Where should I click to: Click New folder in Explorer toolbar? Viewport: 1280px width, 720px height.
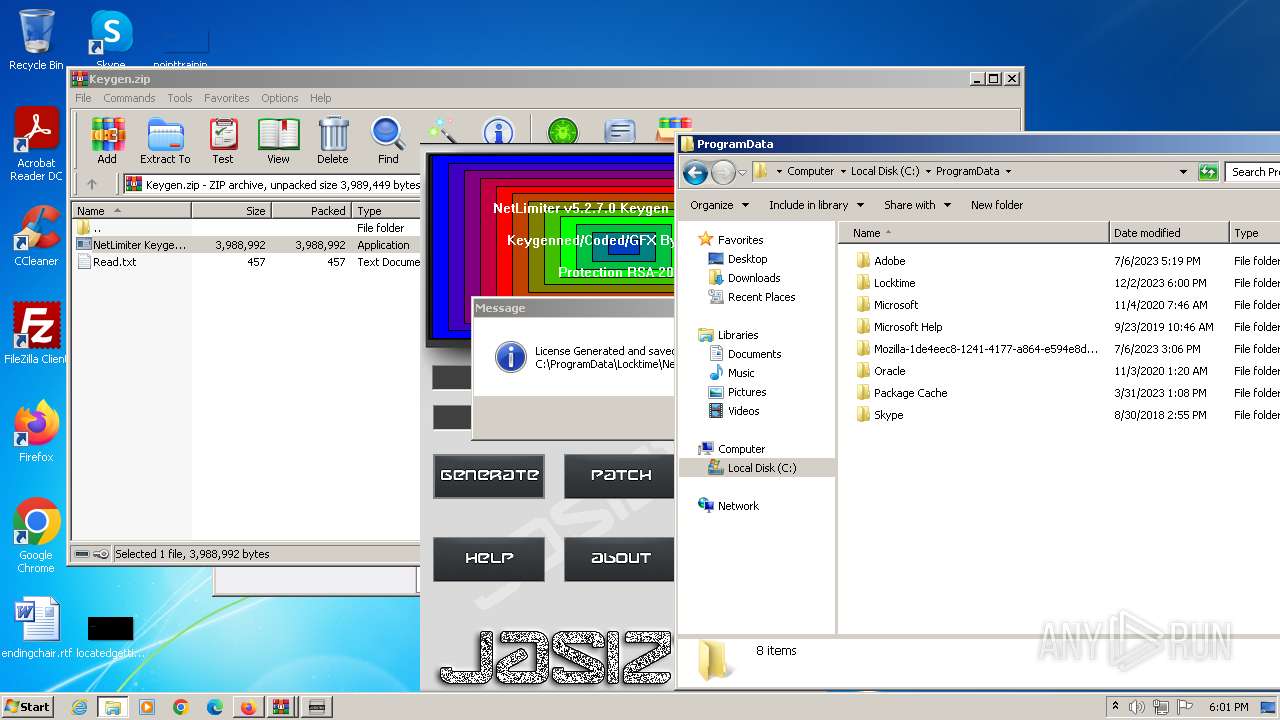point(997,205)
